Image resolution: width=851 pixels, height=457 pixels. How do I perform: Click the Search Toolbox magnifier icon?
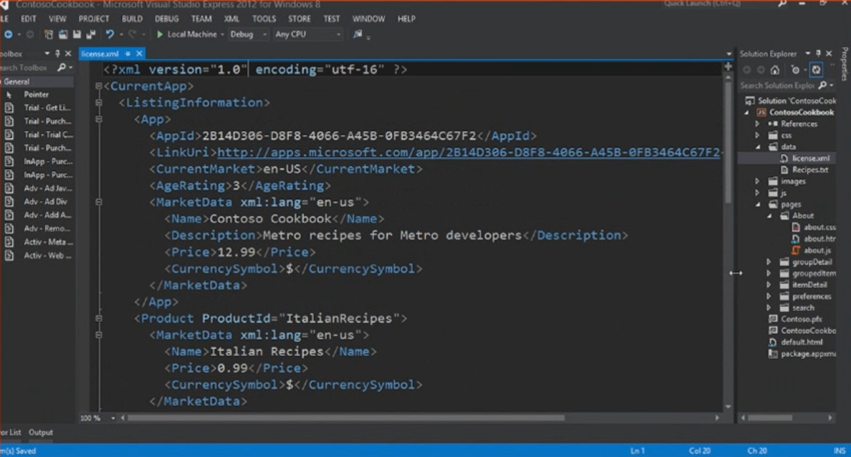[61, 67]
